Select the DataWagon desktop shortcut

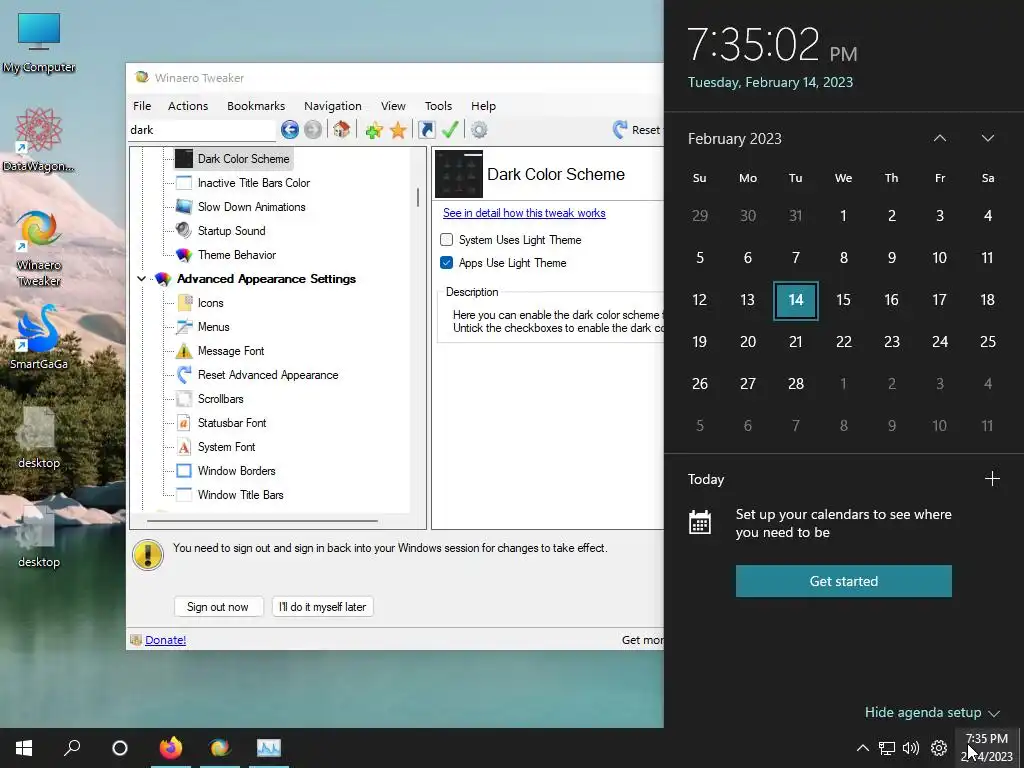[39, 140]
